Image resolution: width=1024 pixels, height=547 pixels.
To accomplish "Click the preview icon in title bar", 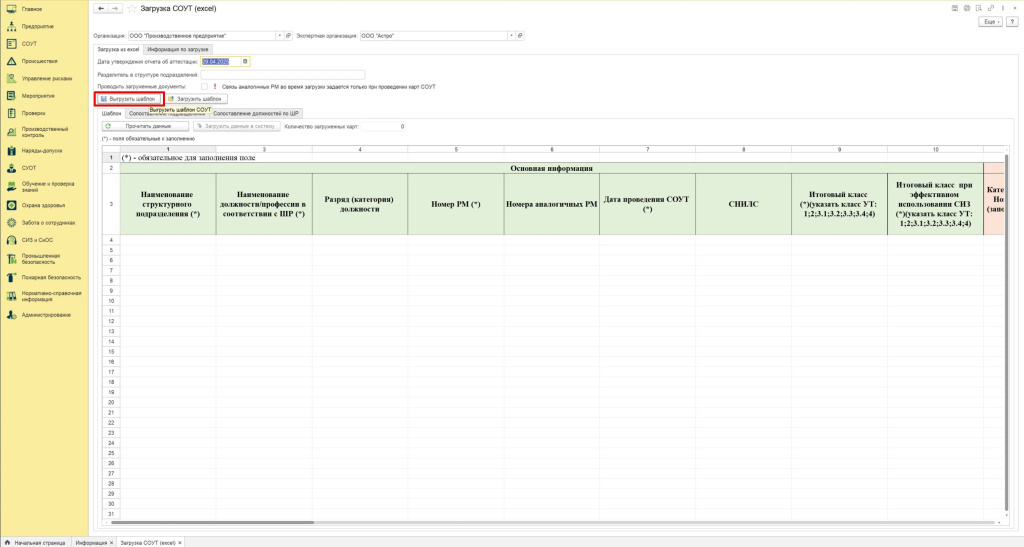I will pyautogui.click(x=978, y=8).
